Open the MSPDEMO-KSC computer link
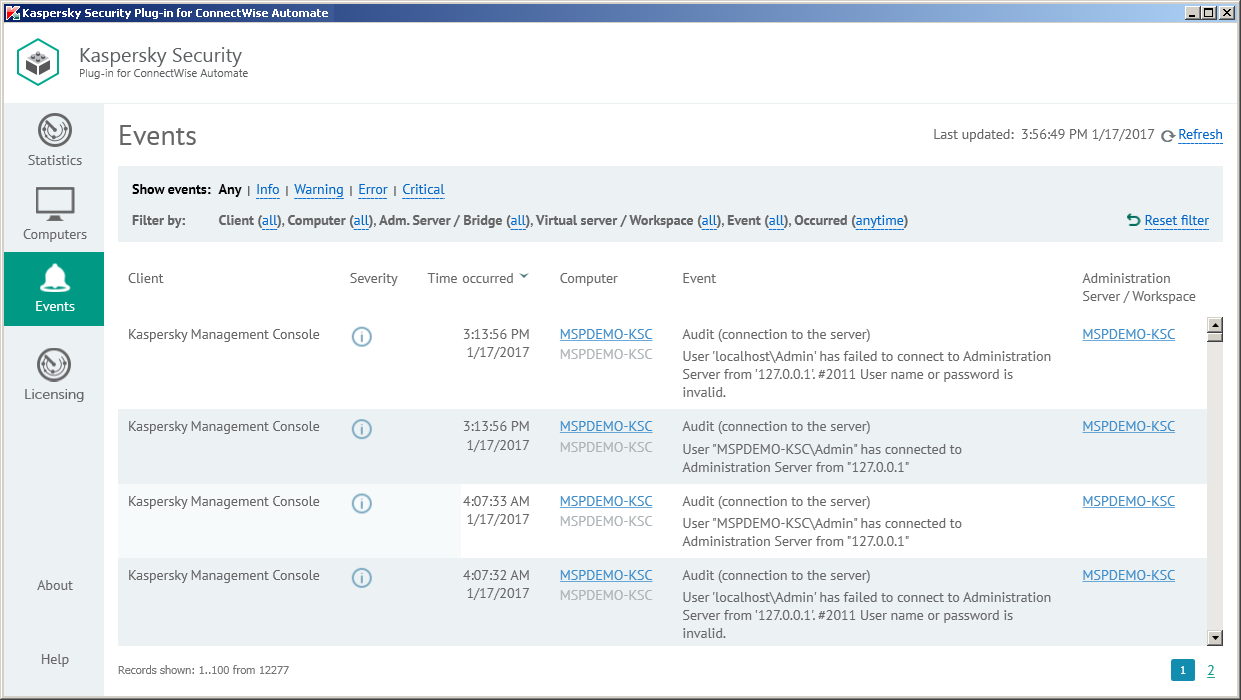Screen dimensions: 1241x700 pos(605,334)
